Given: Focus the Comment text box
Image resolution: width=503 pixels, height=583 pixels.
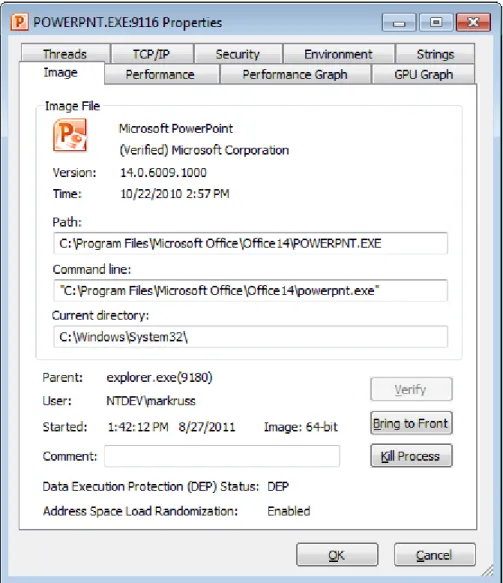Looking at the screenshot, I should pyautogui.click(x=222, y=456).
